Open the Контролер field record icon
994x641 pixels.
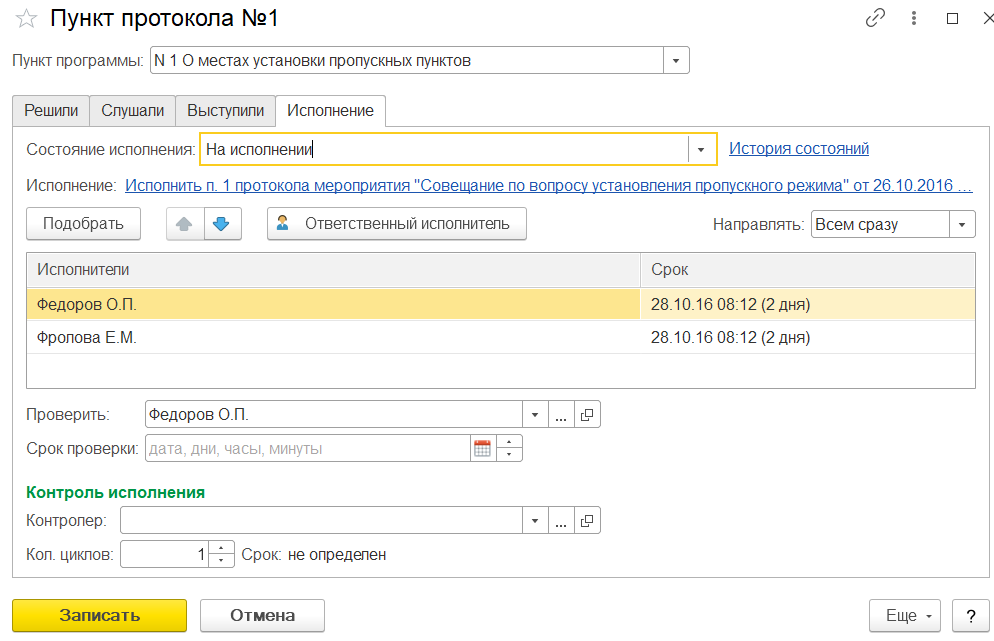coord(587,521)
